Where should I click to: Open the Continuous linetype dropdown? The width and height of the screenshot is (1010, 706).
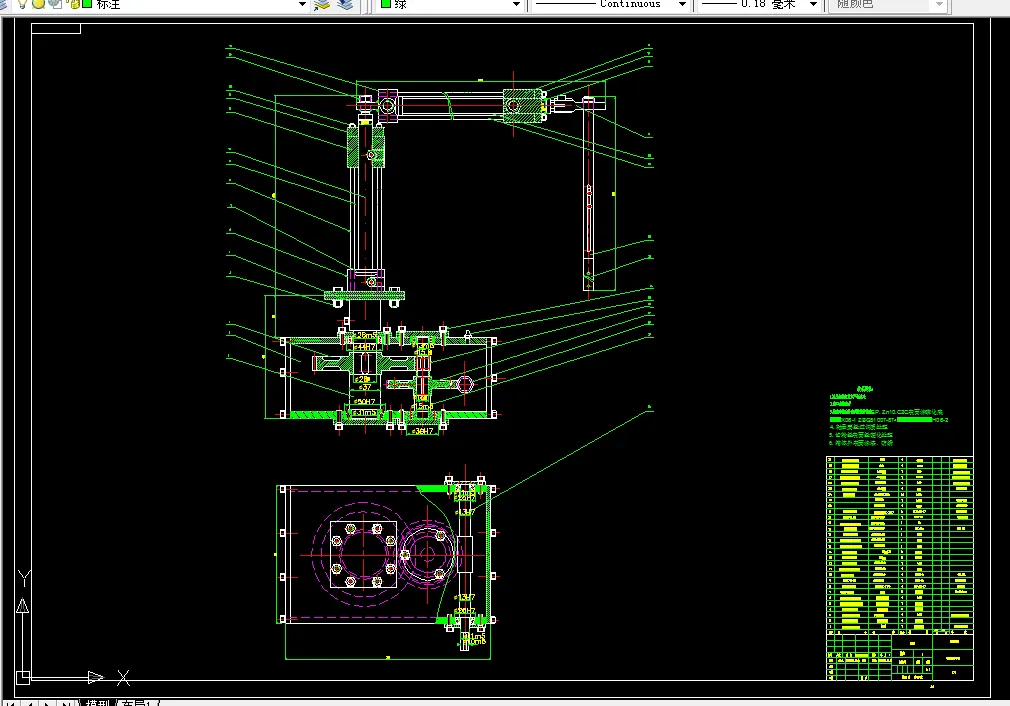pos(682,5)
